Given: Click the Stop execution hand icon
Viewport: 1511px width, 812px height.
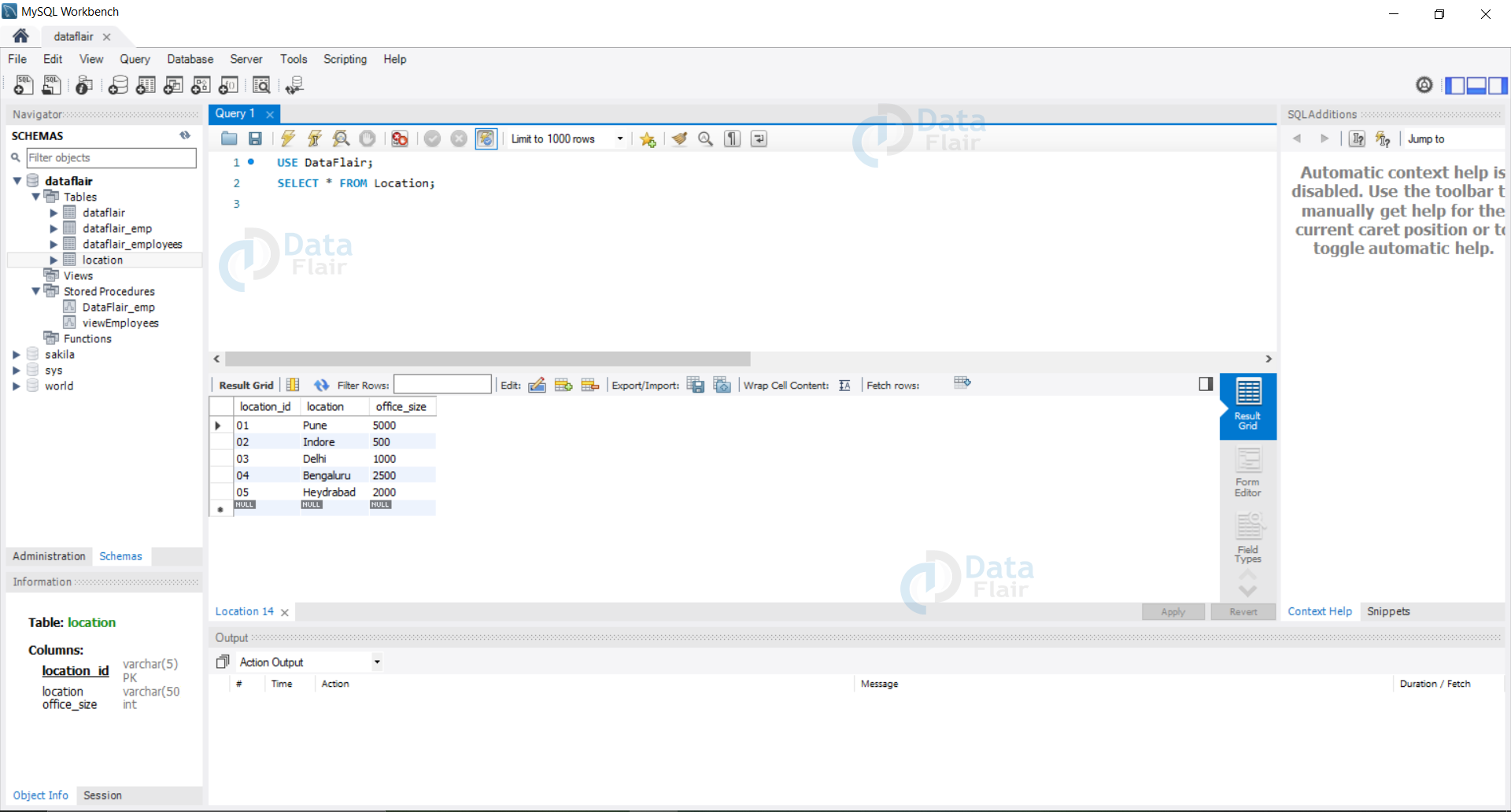Looking at the screenshot, I should click(368, 138).
